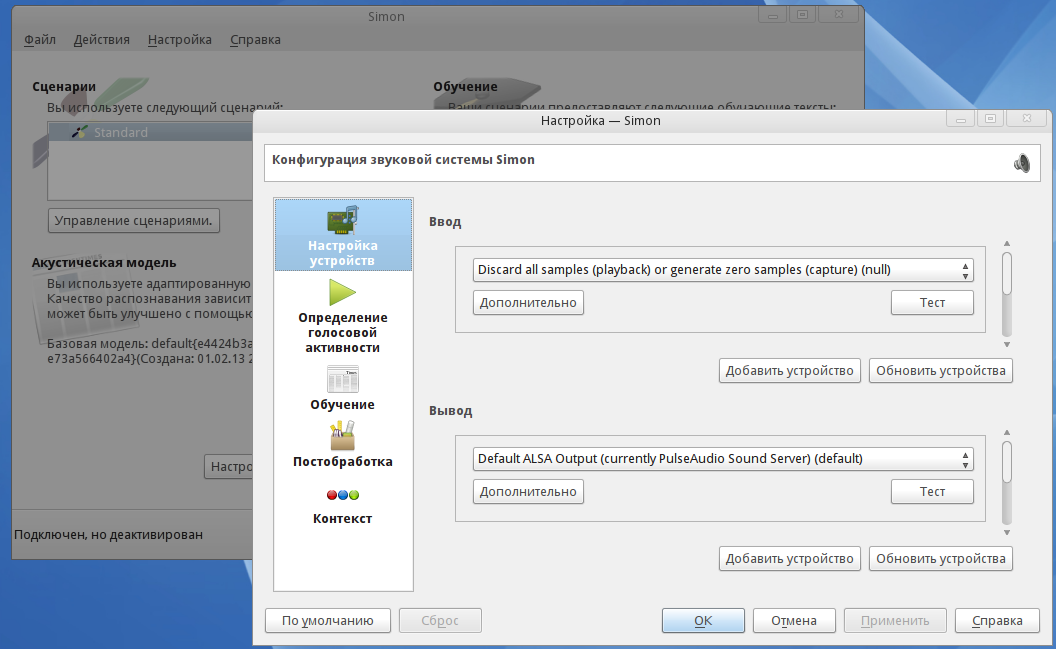This screenshot has height=649, width=1056.
Task: Click the Настройка — Simon title bar
Action: [600, 121]
